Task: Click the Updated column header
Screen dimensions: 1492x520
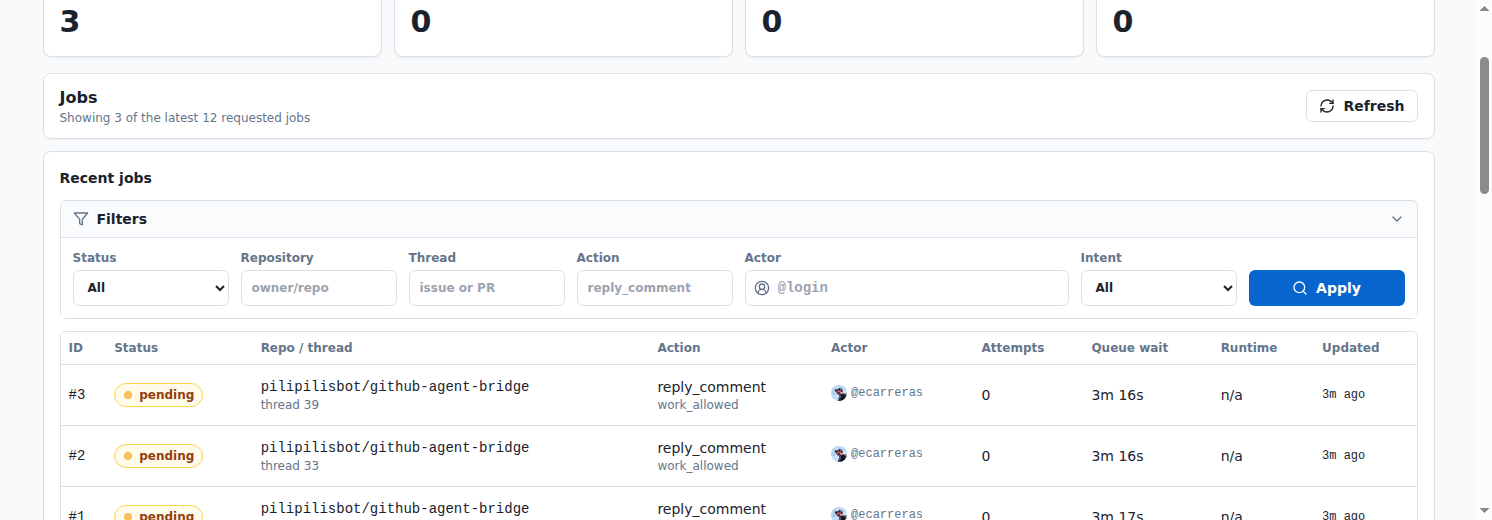Action: [x=1351, y=348]
